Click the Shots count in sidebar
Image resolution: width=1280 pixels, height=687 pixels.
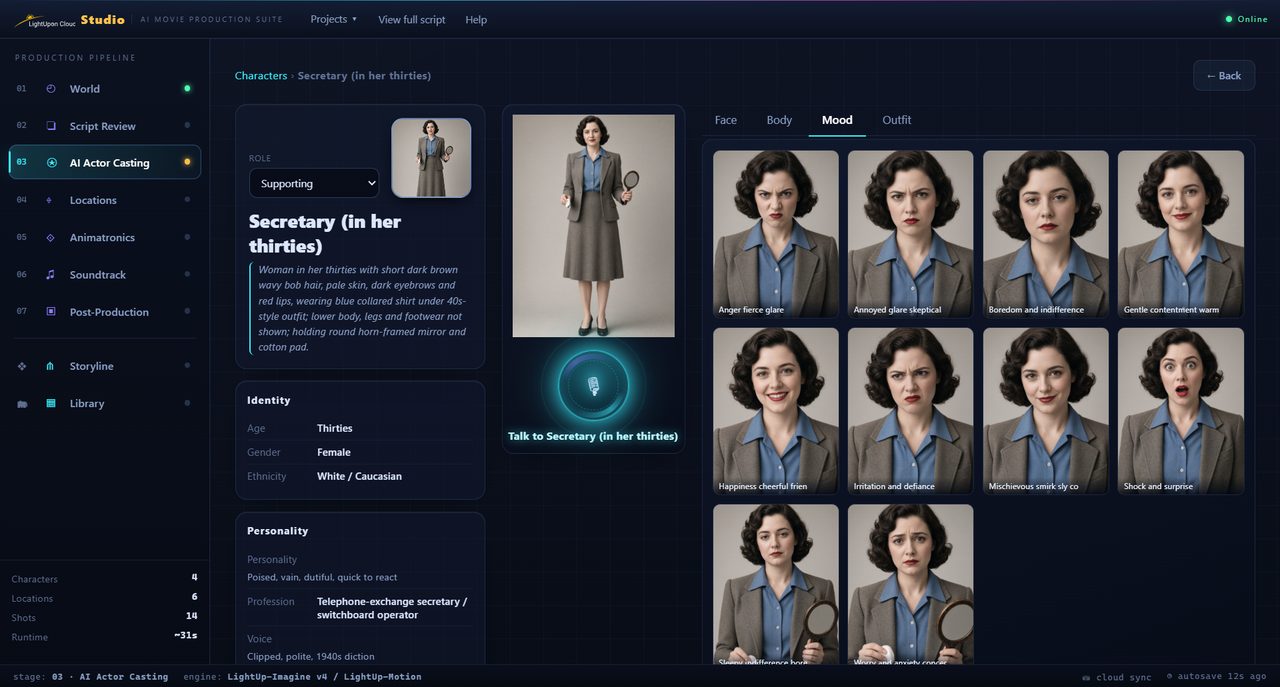tap(192, 616)
